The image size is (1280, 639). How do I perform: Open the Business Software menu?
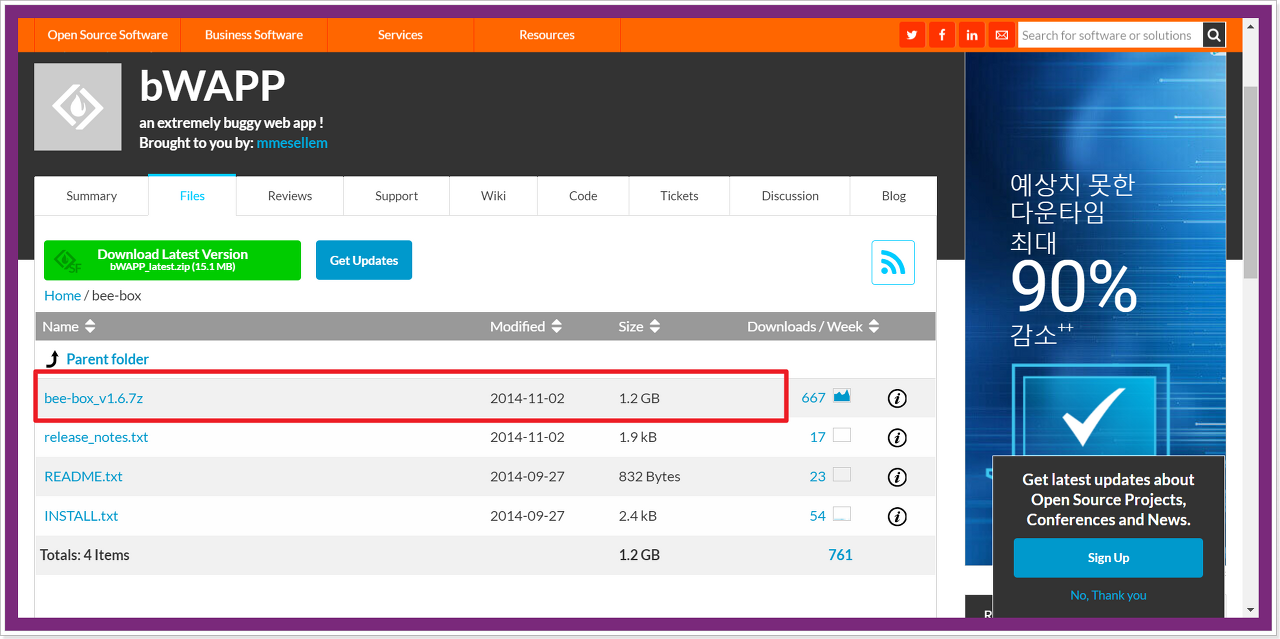point(254,35)
